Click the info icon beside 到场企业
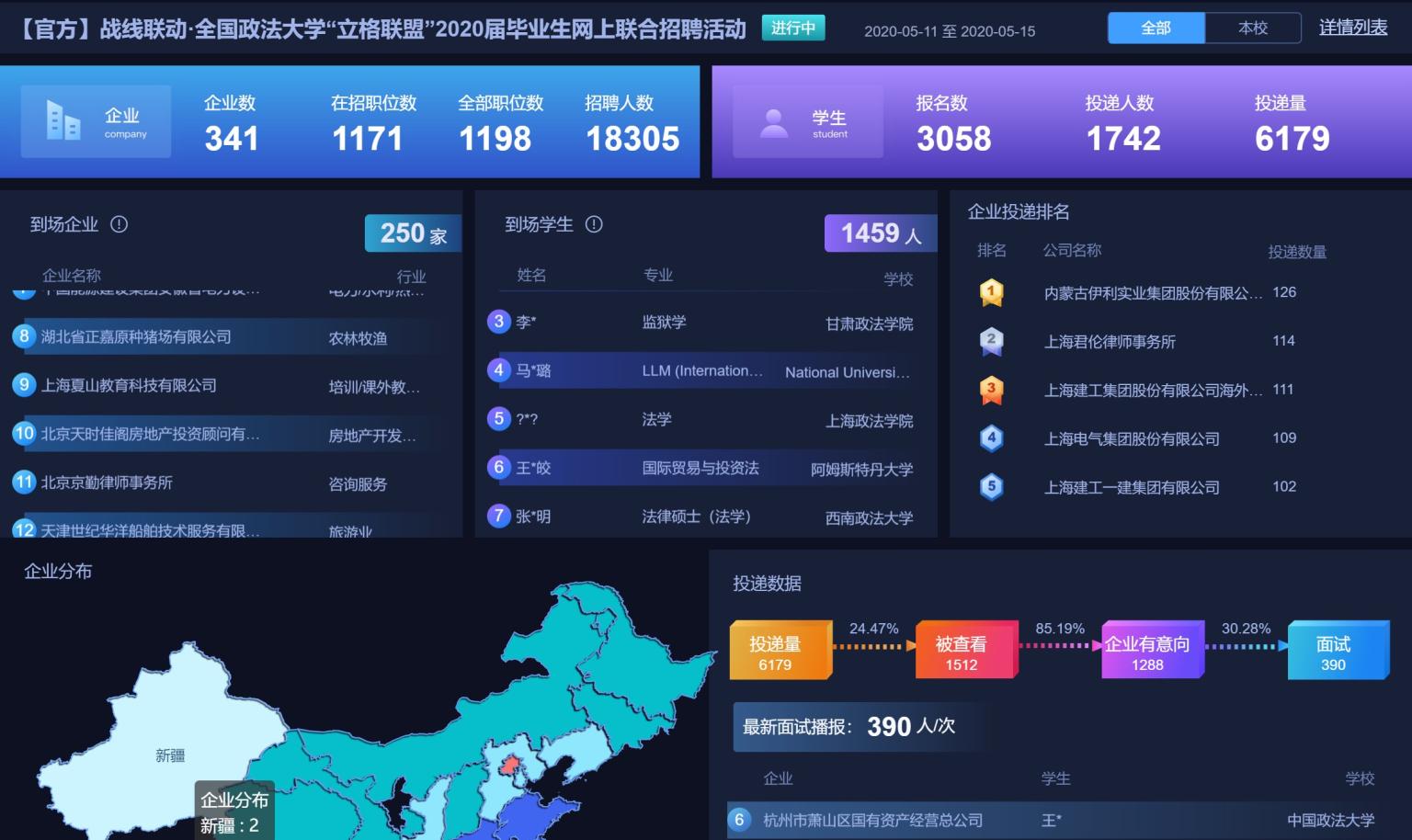 120,224
